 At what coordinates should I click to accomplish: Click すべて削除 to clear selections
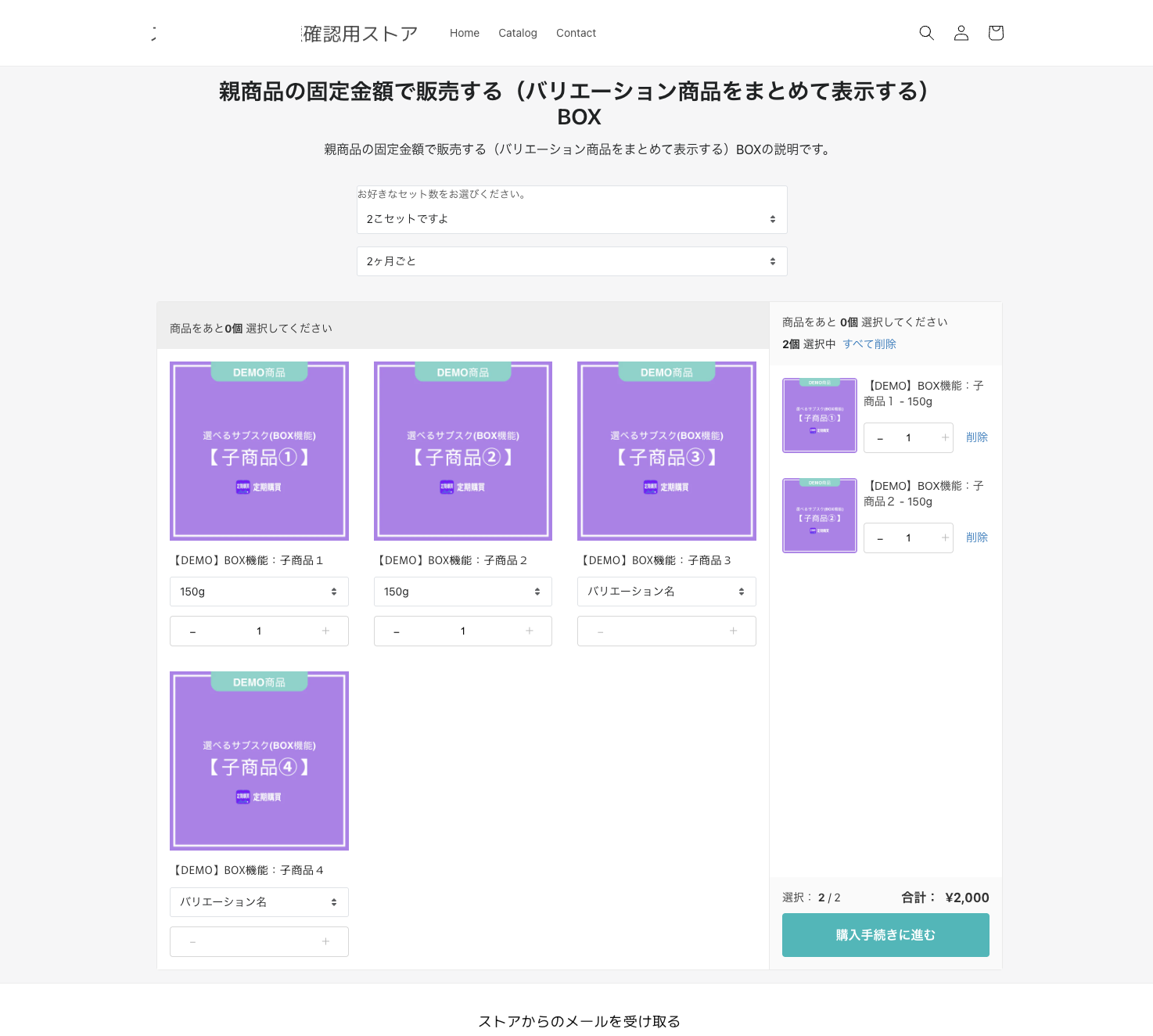[869, 344]
